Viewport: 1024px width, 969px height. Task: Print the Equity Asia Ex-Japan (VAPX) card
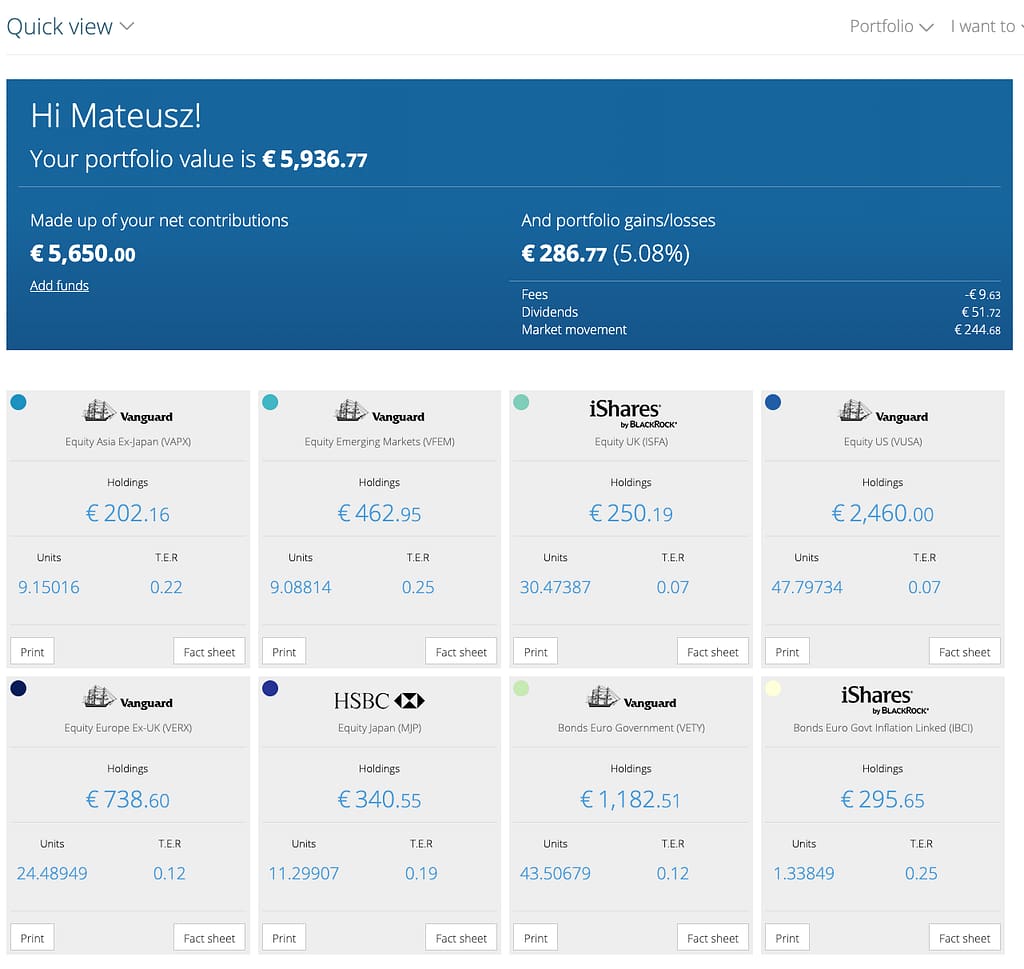[x=32, y=652]
